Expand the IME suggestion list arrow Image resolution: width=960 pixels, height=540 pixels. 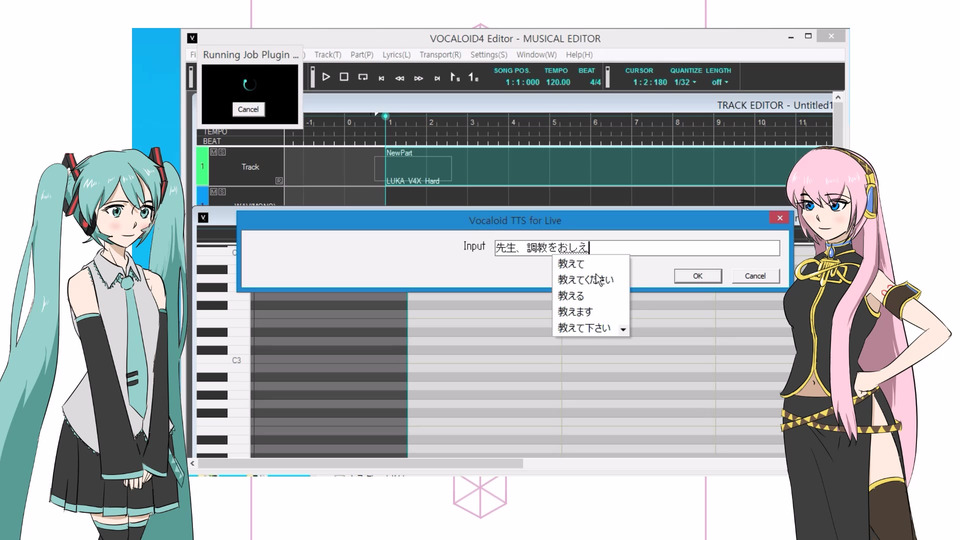623,329
